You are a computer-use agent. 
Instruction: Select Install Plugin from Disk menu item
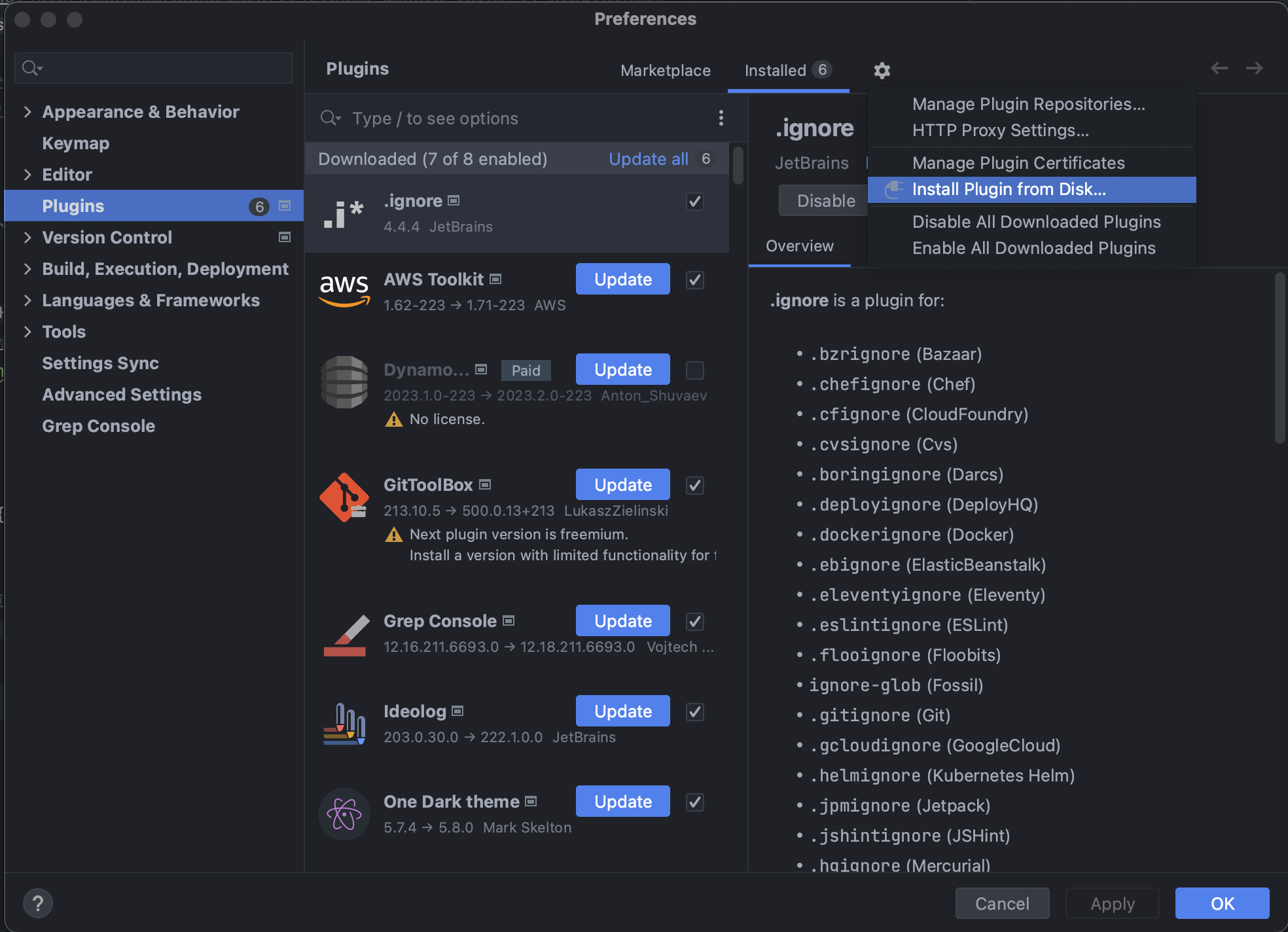coord(1008,190)
